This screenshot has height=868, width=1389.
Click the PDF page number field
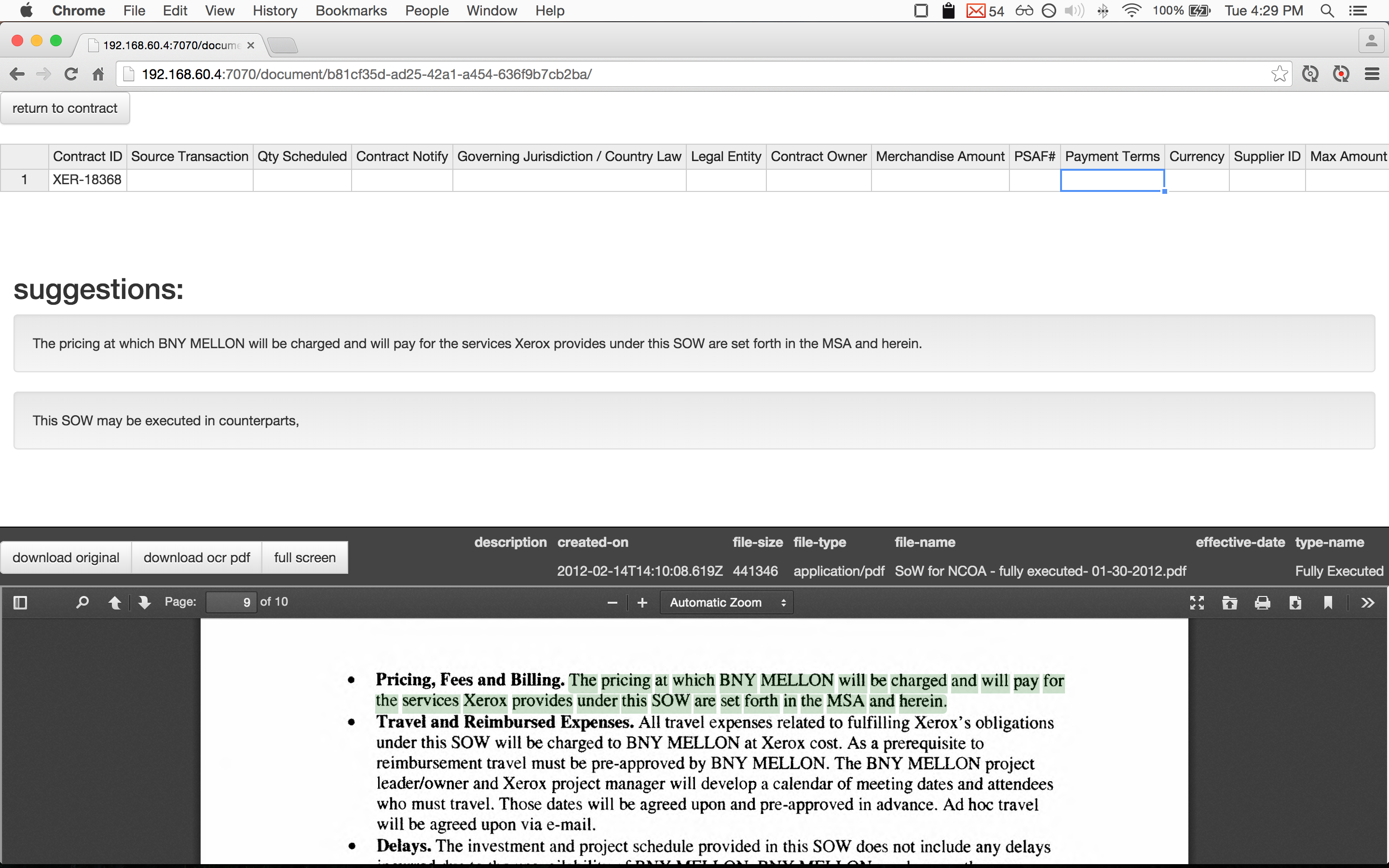click(231, 602)
